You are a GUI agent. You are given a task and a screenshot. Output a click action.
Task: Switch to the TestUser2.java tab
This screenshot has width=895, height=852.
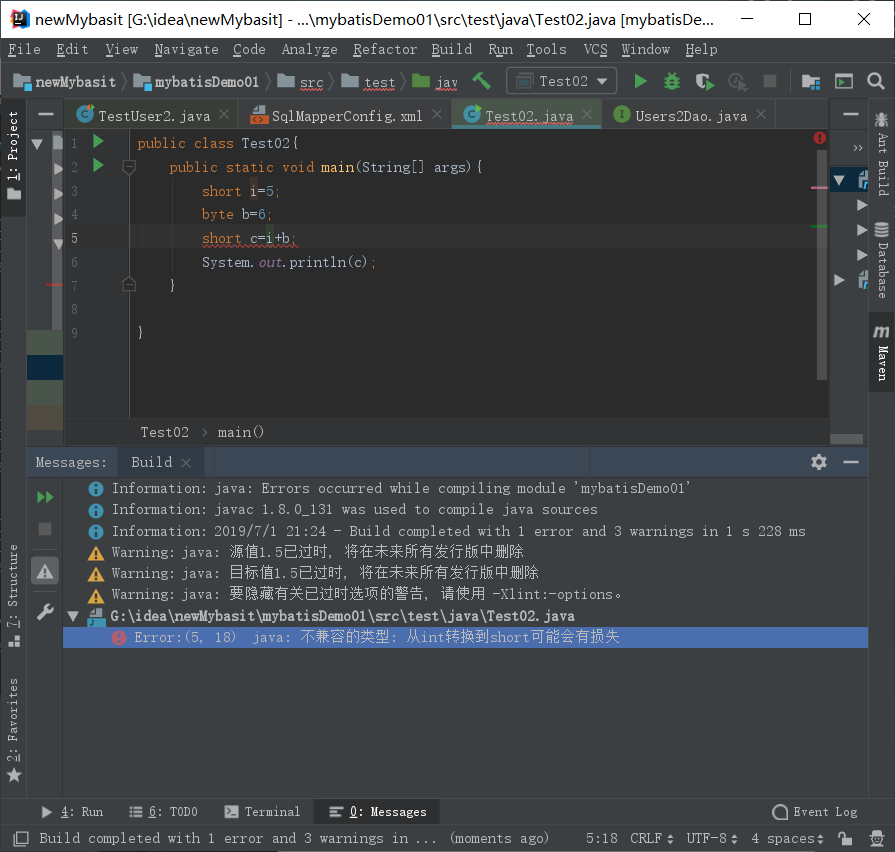point(154,116)
